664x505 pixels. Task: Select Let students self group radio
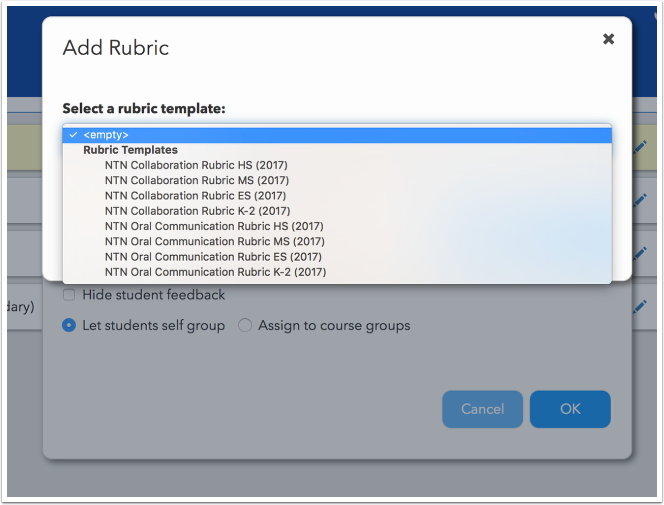[69, 326]
